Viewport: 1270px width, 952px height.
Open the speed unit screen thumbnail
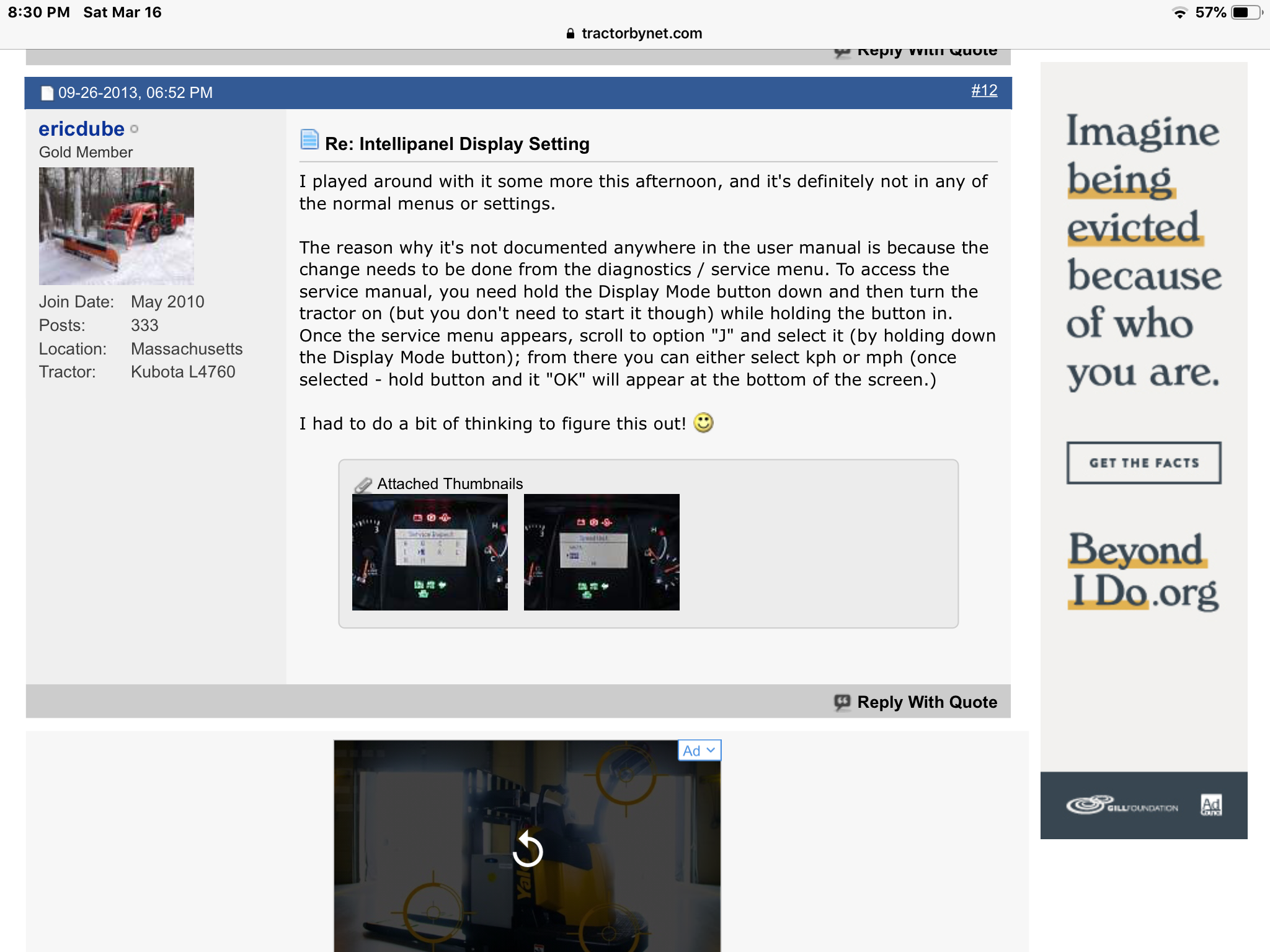[x=602, y=552]
